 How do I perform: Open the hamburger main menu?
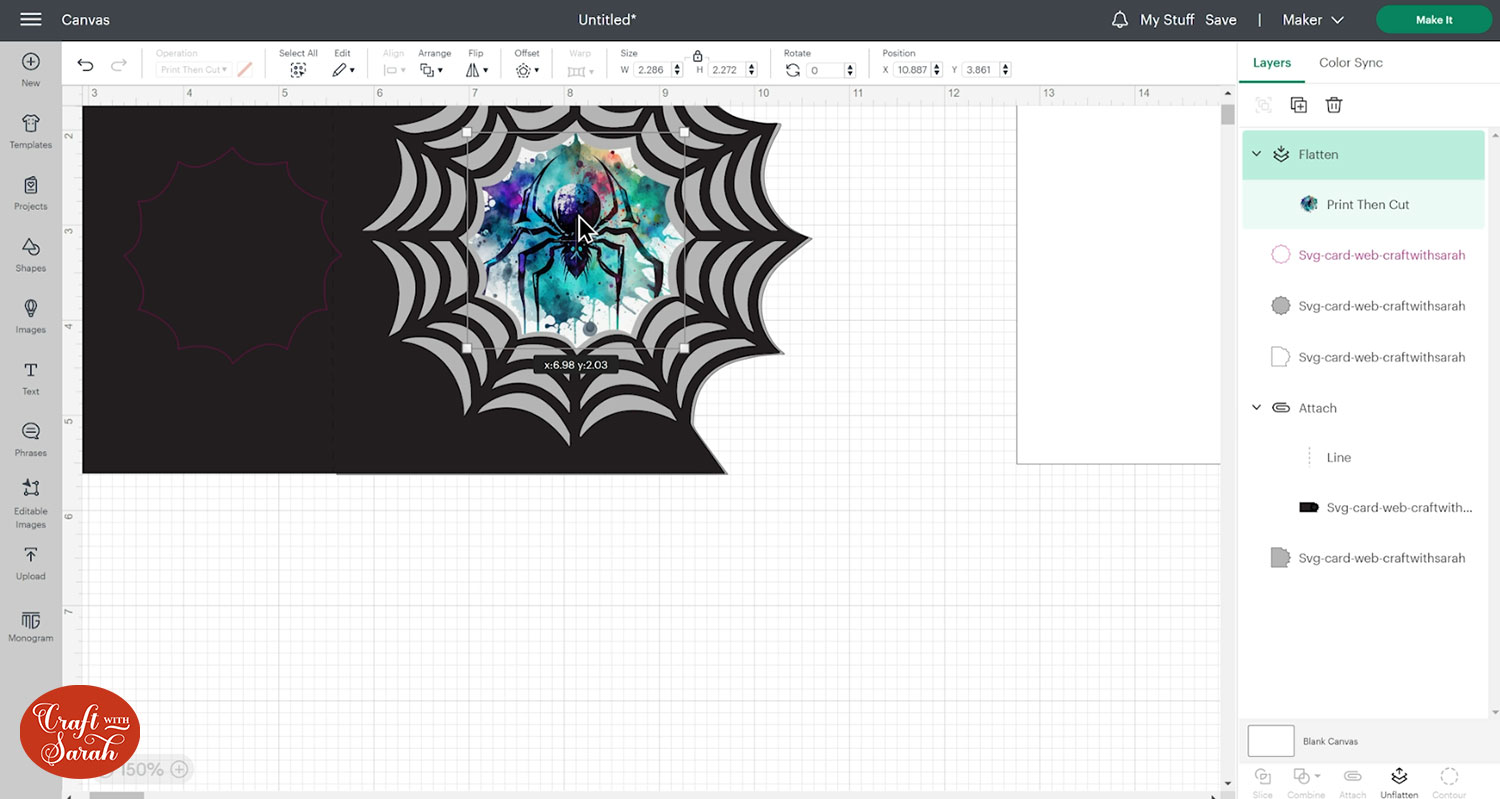(x=31, y=20)
